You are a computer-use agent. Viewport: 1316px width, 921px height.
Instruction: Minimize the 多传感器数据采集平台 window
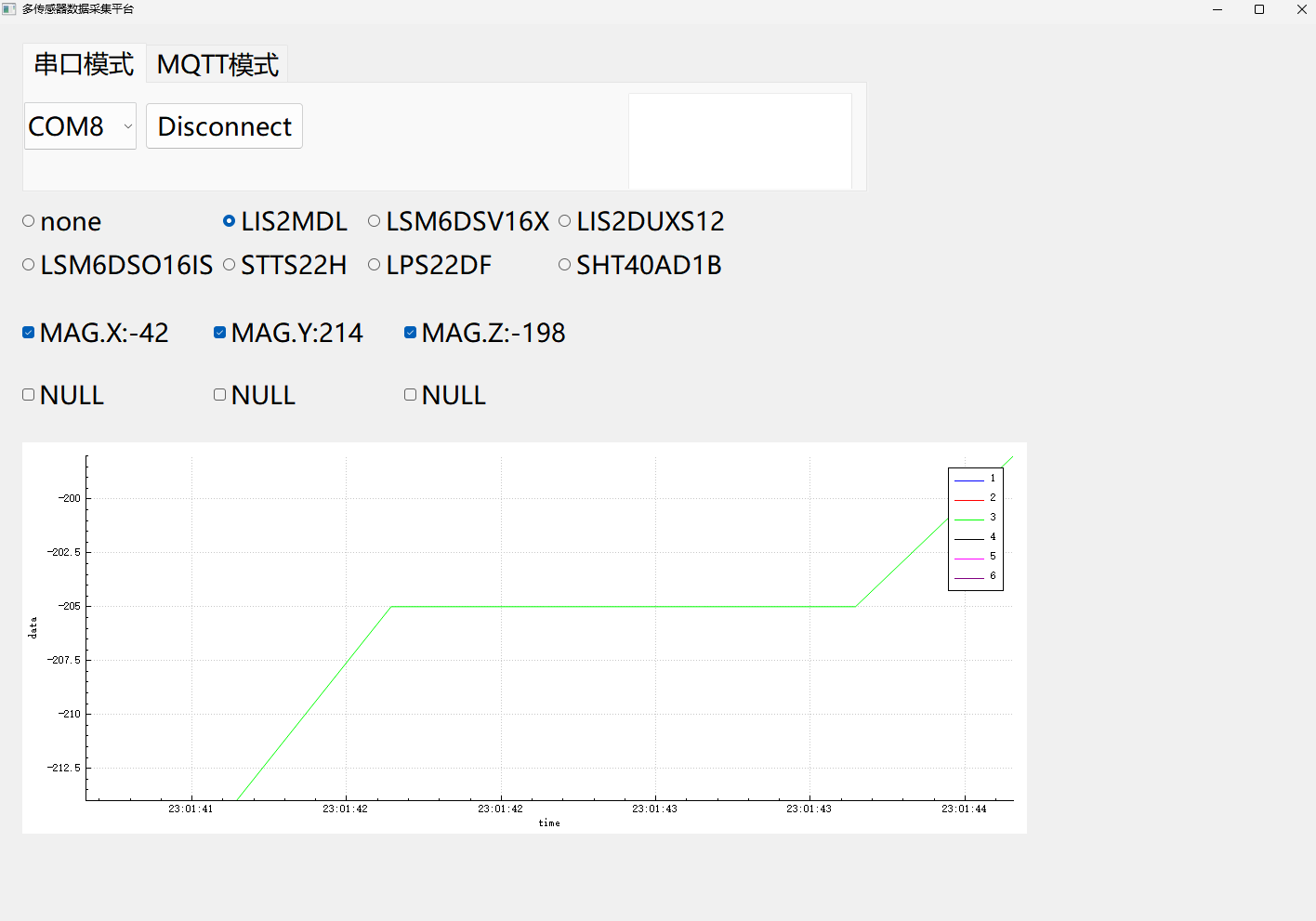click(1217, 9)
